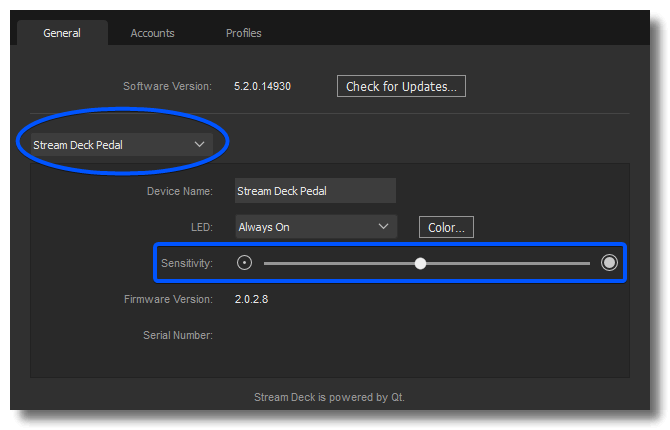Click the firmware version 2.0.2.8 value
The width and height of the screenshot is (670, 430).
point(251,299)
